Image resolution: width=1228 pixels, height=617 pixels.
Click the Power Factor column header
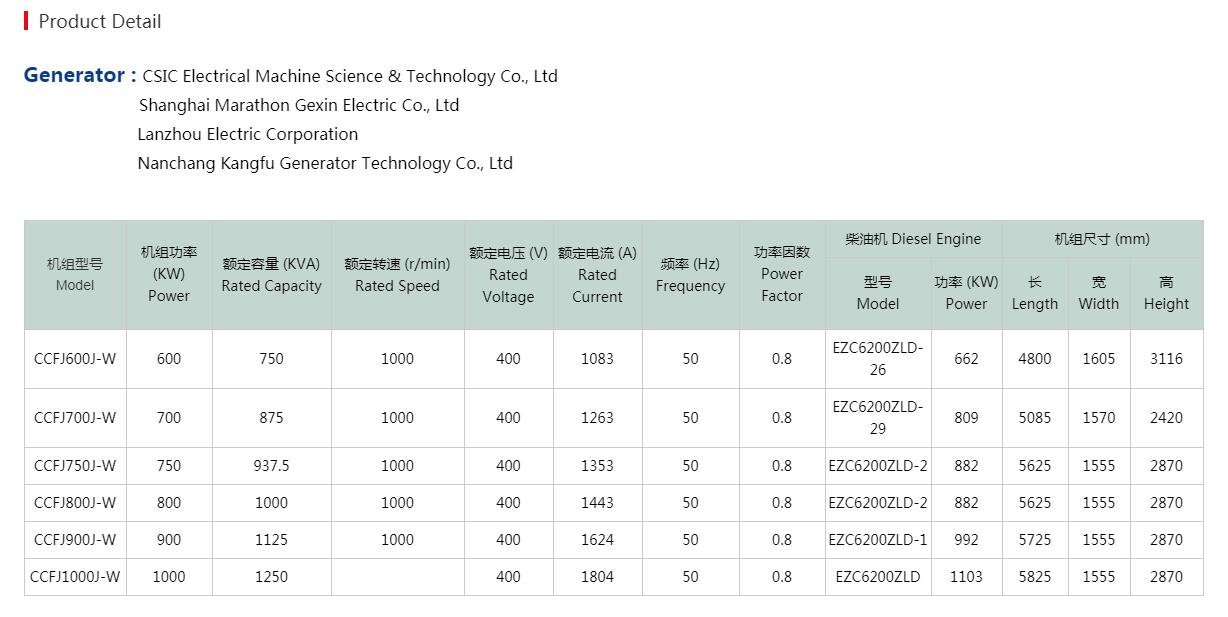781,274
